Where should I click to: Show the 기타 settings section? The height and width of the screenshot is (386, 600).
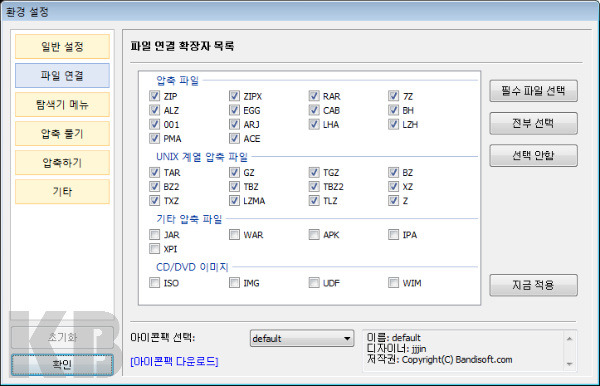coord(62,192)
